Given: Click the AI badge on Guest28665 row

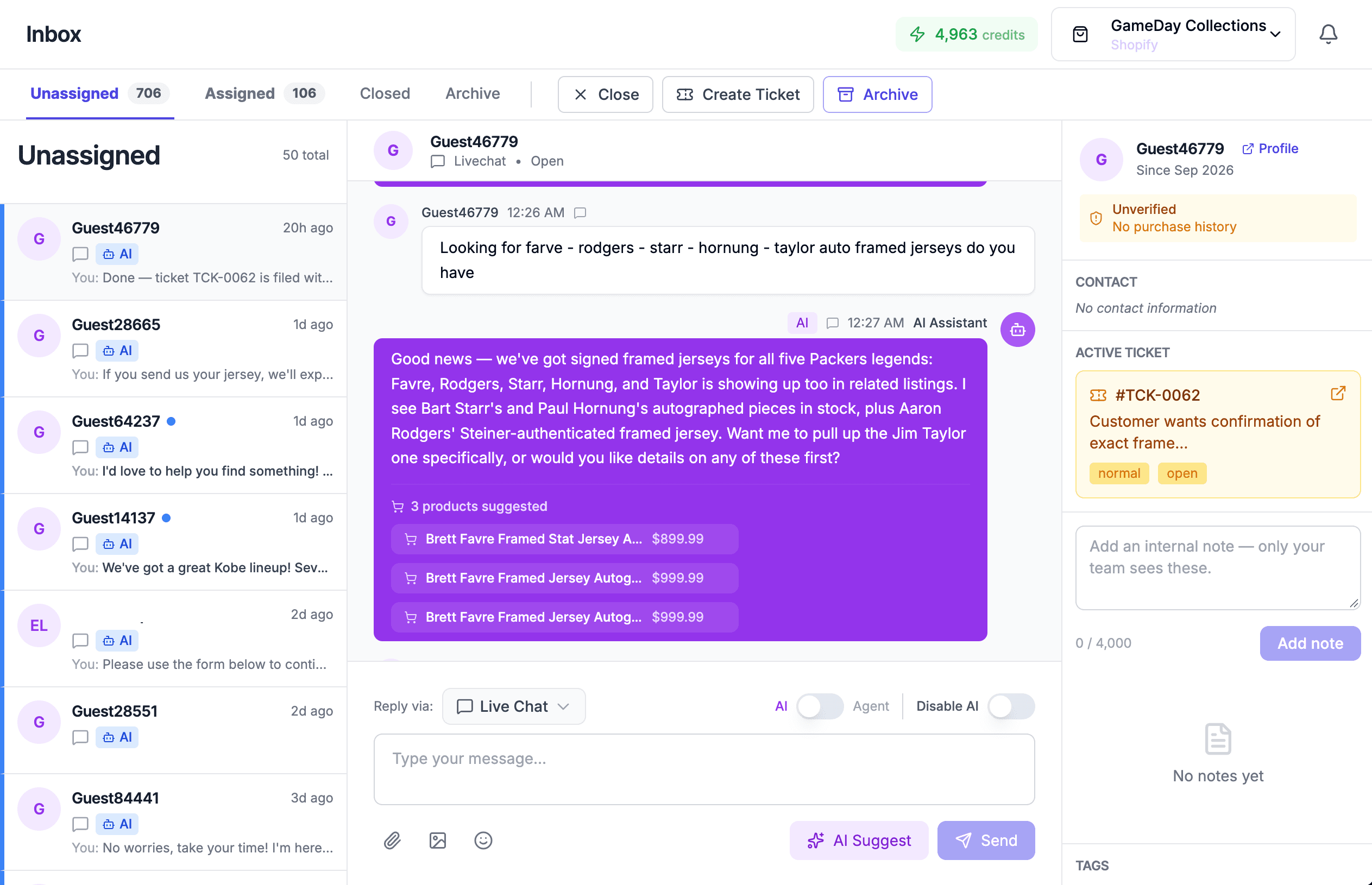Looking at the screenshot, I should point(117,351).
